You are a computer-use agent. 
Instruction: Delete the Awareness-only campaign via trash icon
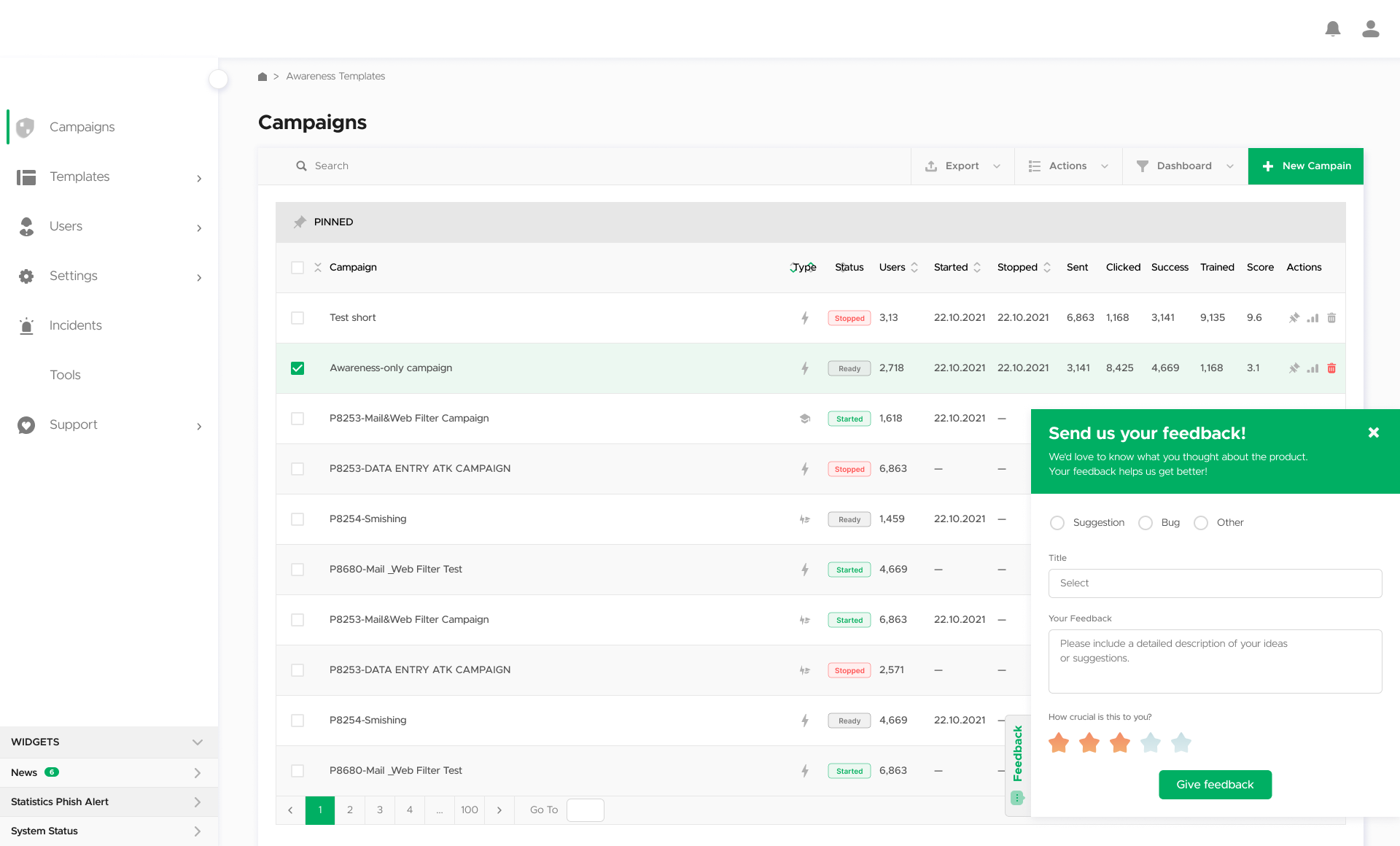point(1331,368)
